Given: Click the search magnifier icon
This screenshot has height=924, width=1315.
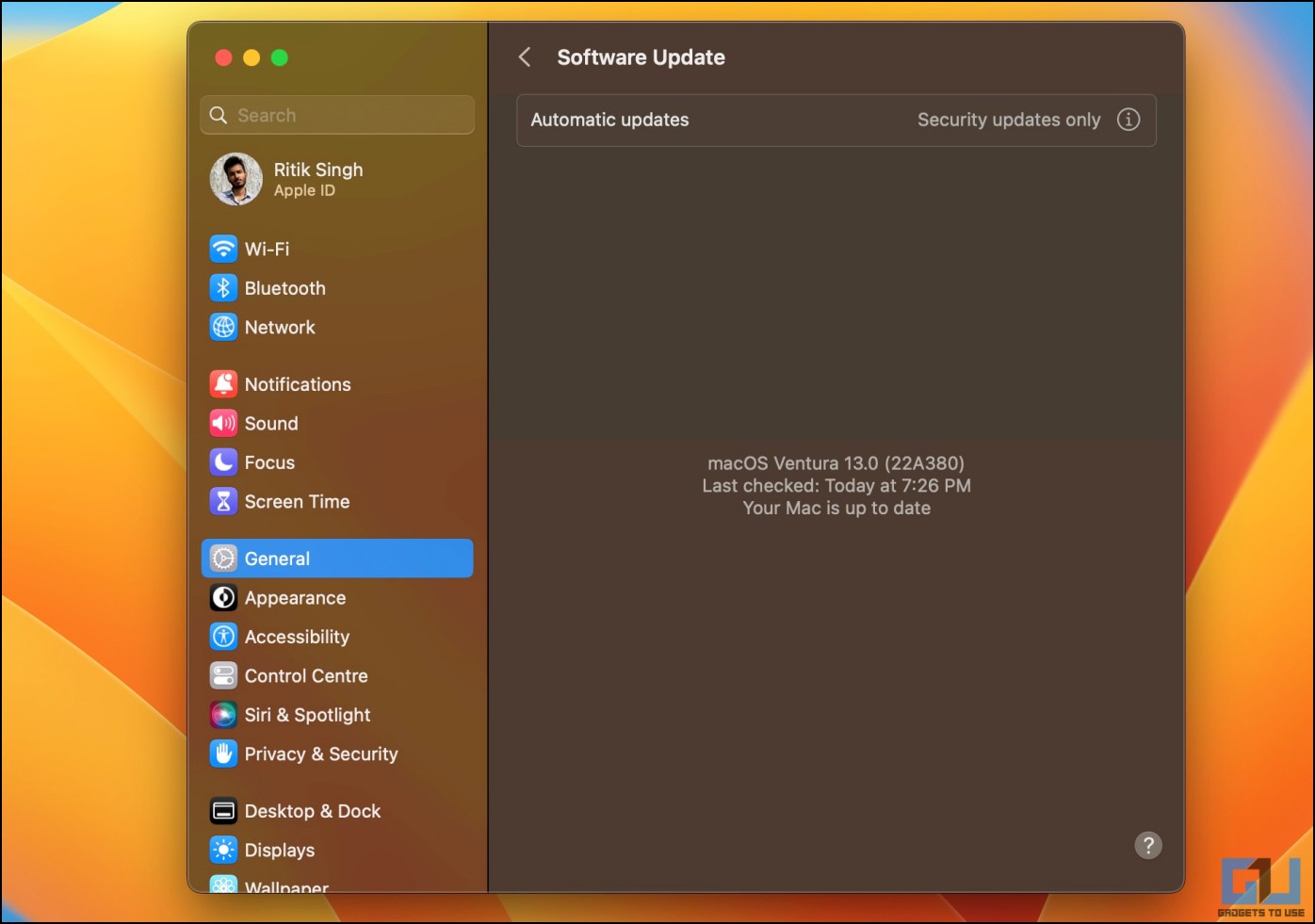Looking at the screenshot, I should click(x=219, y=115).
